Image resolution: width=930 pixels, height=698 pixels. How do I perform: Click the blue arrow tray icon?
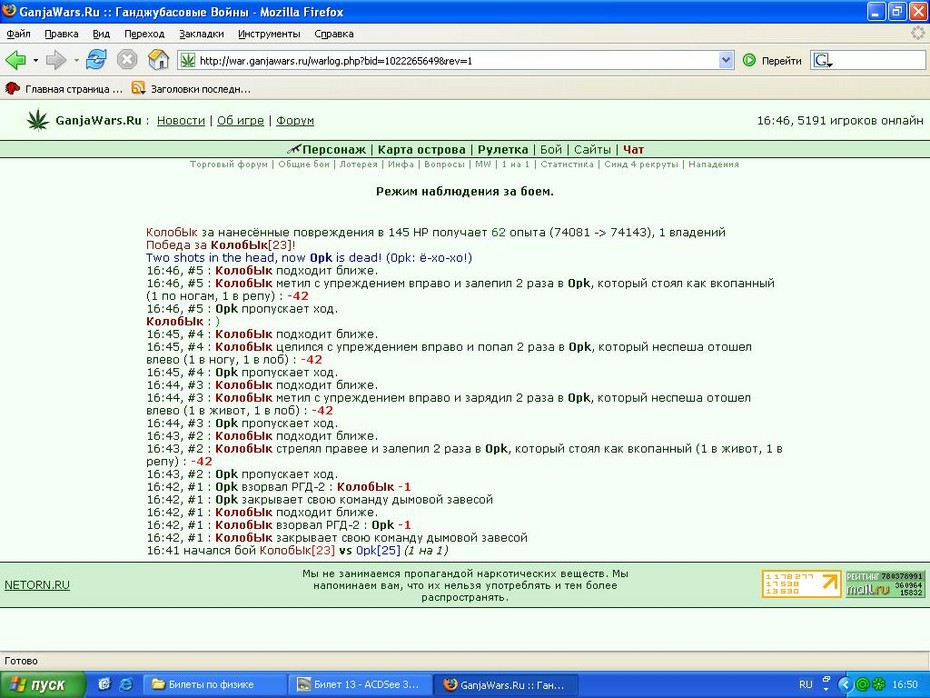click(845, 684)
